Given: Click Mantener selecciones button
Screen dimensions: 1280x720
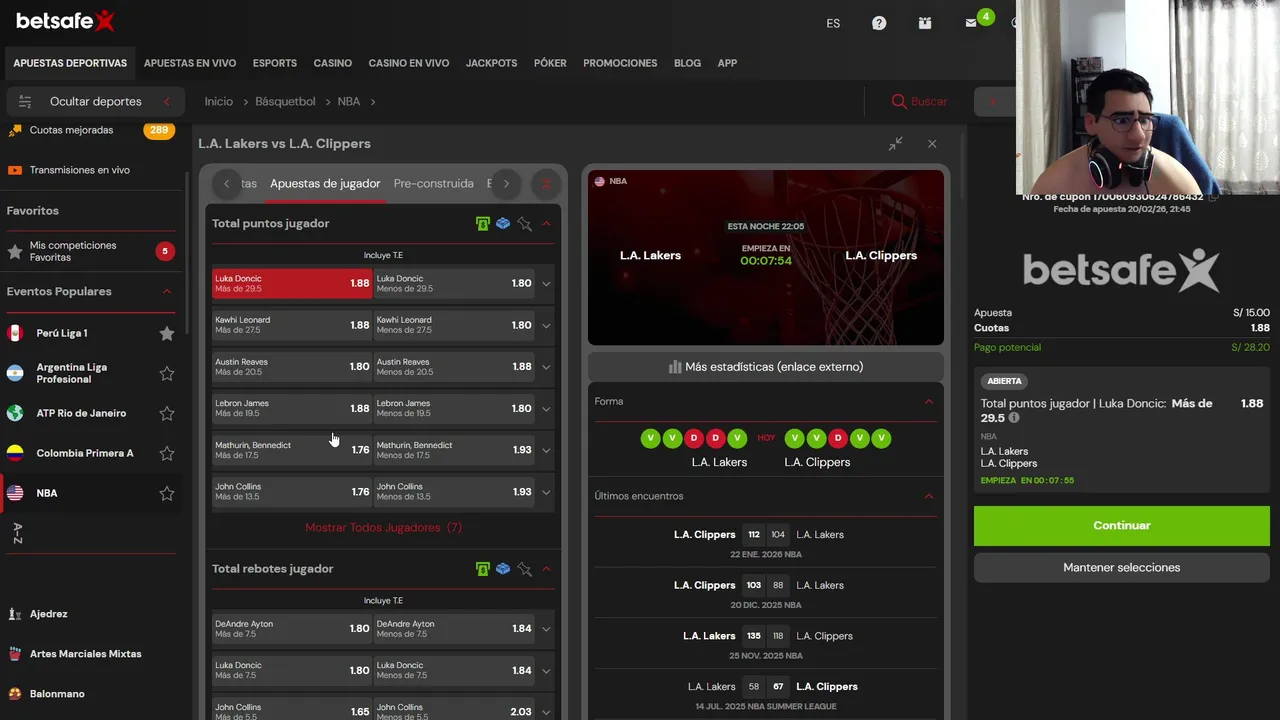Looking at the screenshot, I should click(x=1122, y=568).
